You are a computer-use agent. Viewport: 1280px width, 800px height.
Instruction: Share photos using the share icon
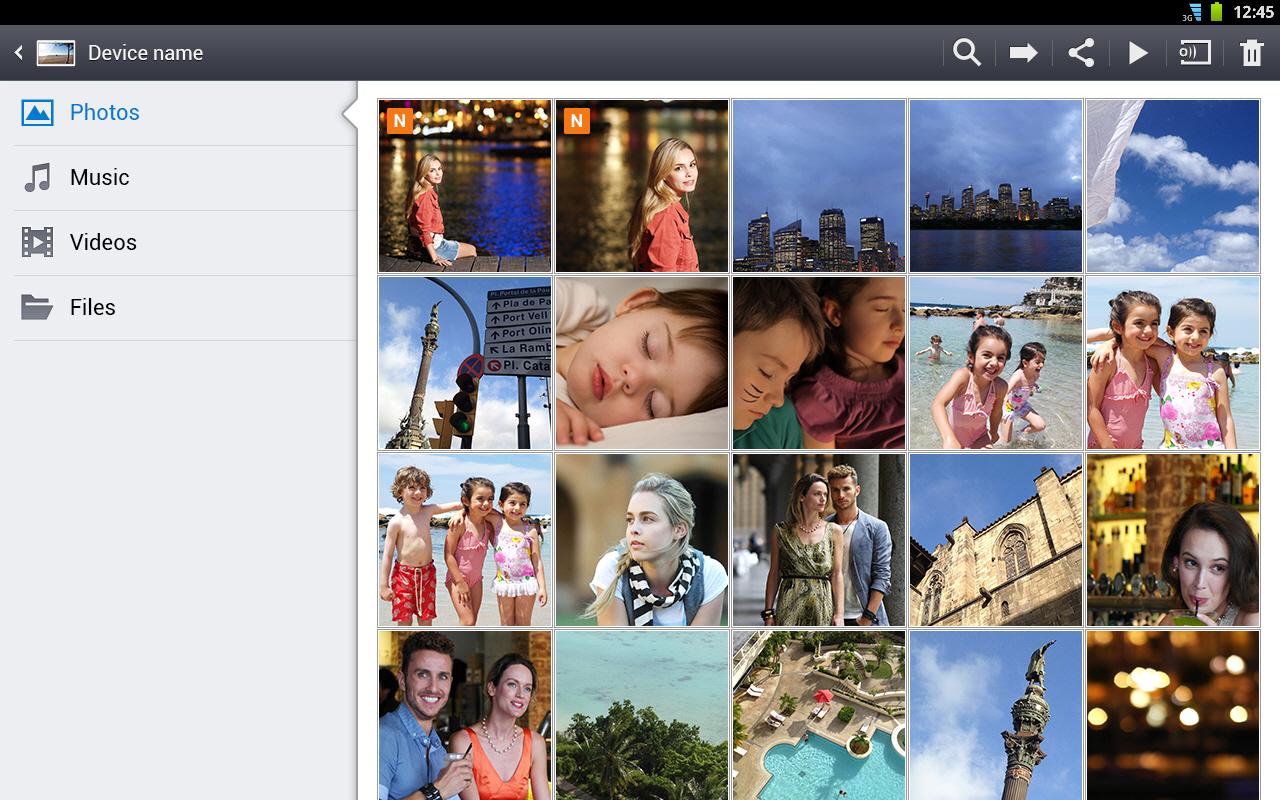(1080, 52)
